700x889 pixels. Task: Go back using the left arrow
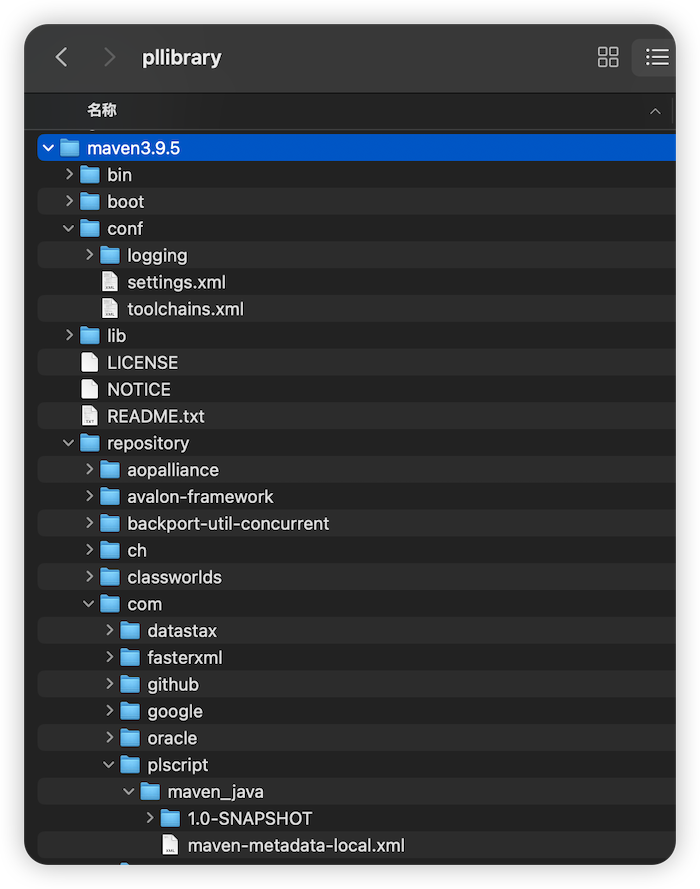pos(62,57)
